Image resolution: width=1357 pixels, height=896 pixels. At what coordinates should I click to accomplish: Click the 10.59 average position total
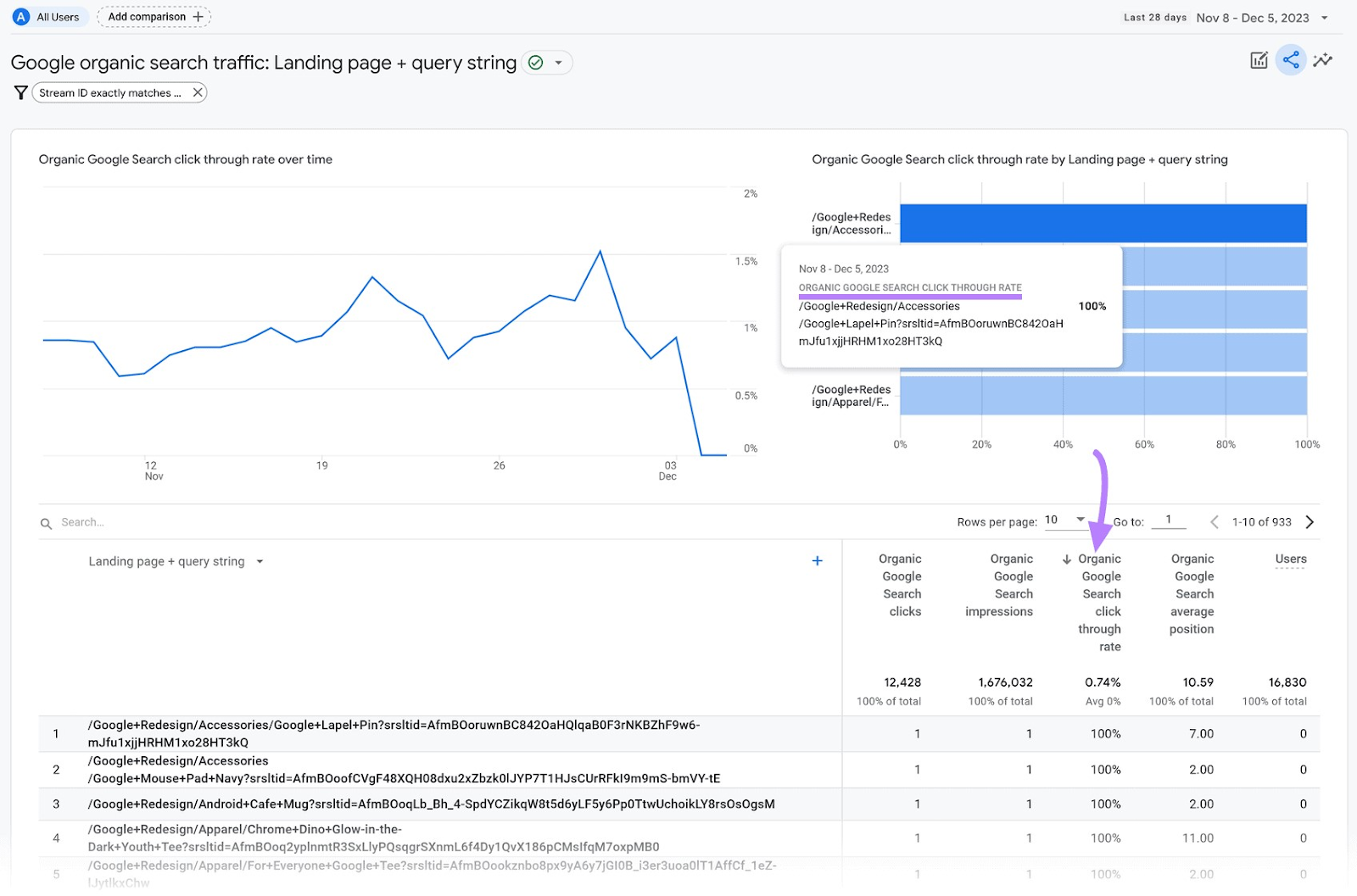pyautogui.click(x=1198, y=682)
